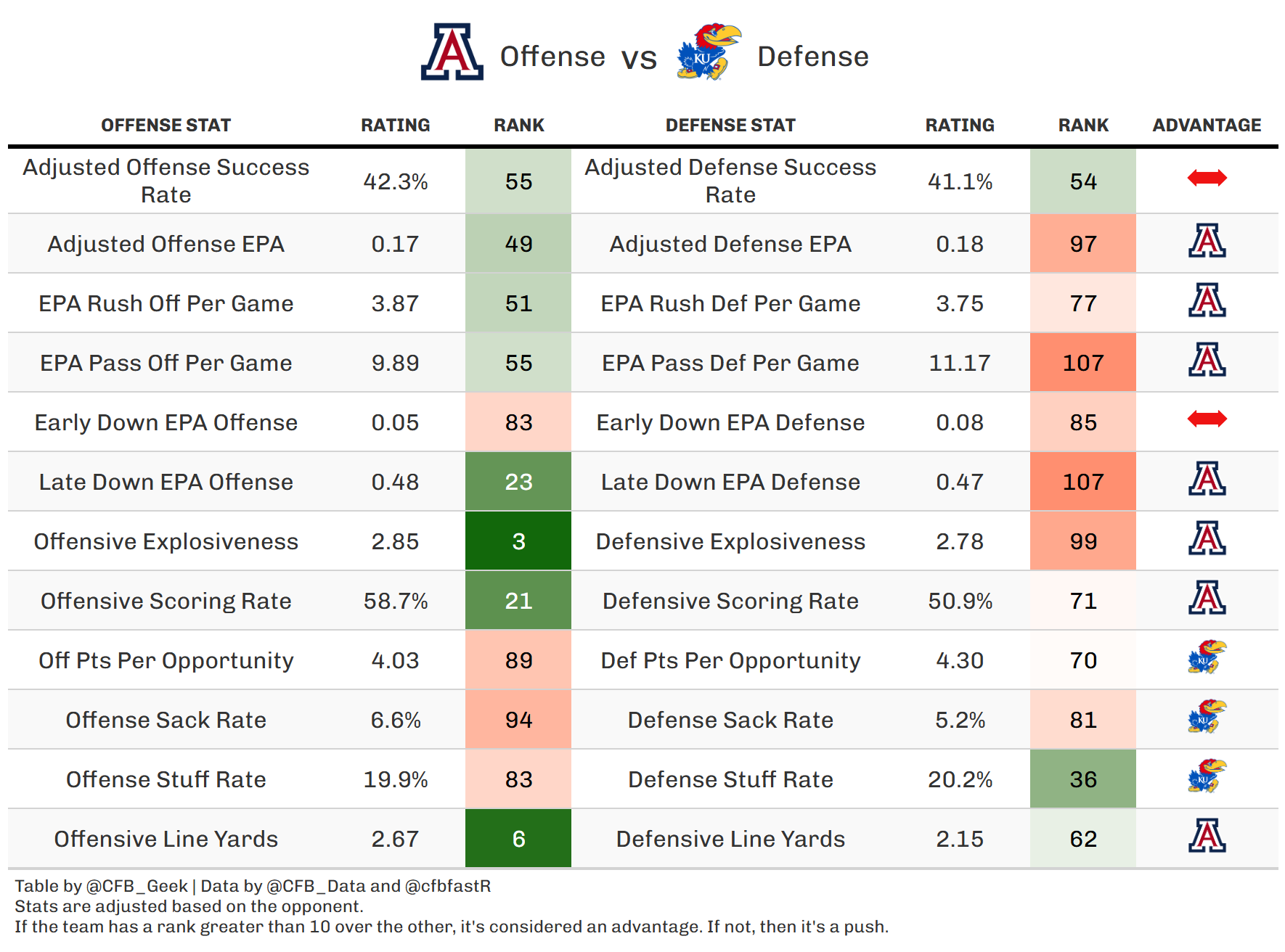This screenshot has height=952, width=1285.
Task: Click the OFFENSE STAT column header
Action: (x=166, y=126)
